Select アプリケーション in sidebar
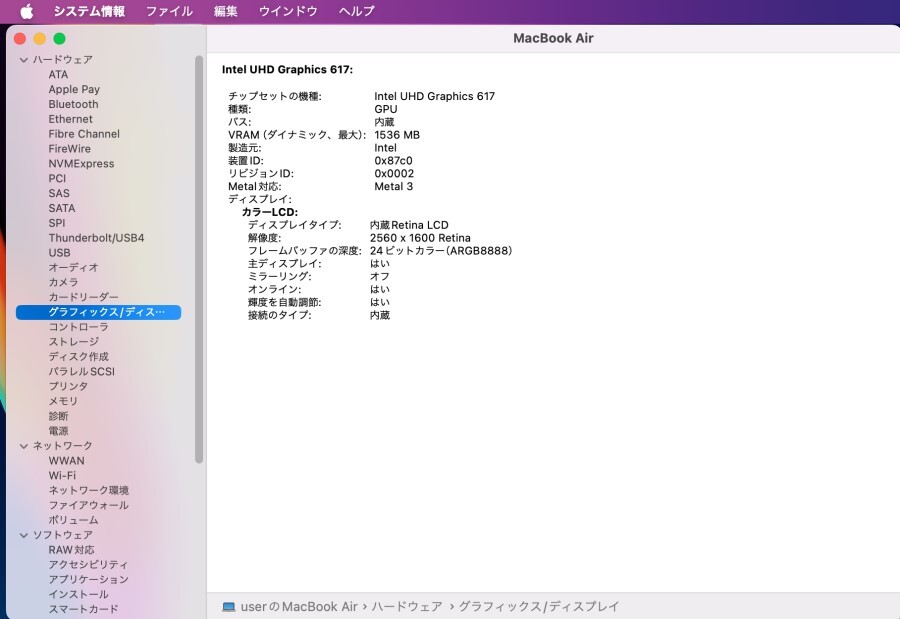Image resolution: width=900 pixels, height=619 pixels. pyautogui.click(x=88, y=580)
